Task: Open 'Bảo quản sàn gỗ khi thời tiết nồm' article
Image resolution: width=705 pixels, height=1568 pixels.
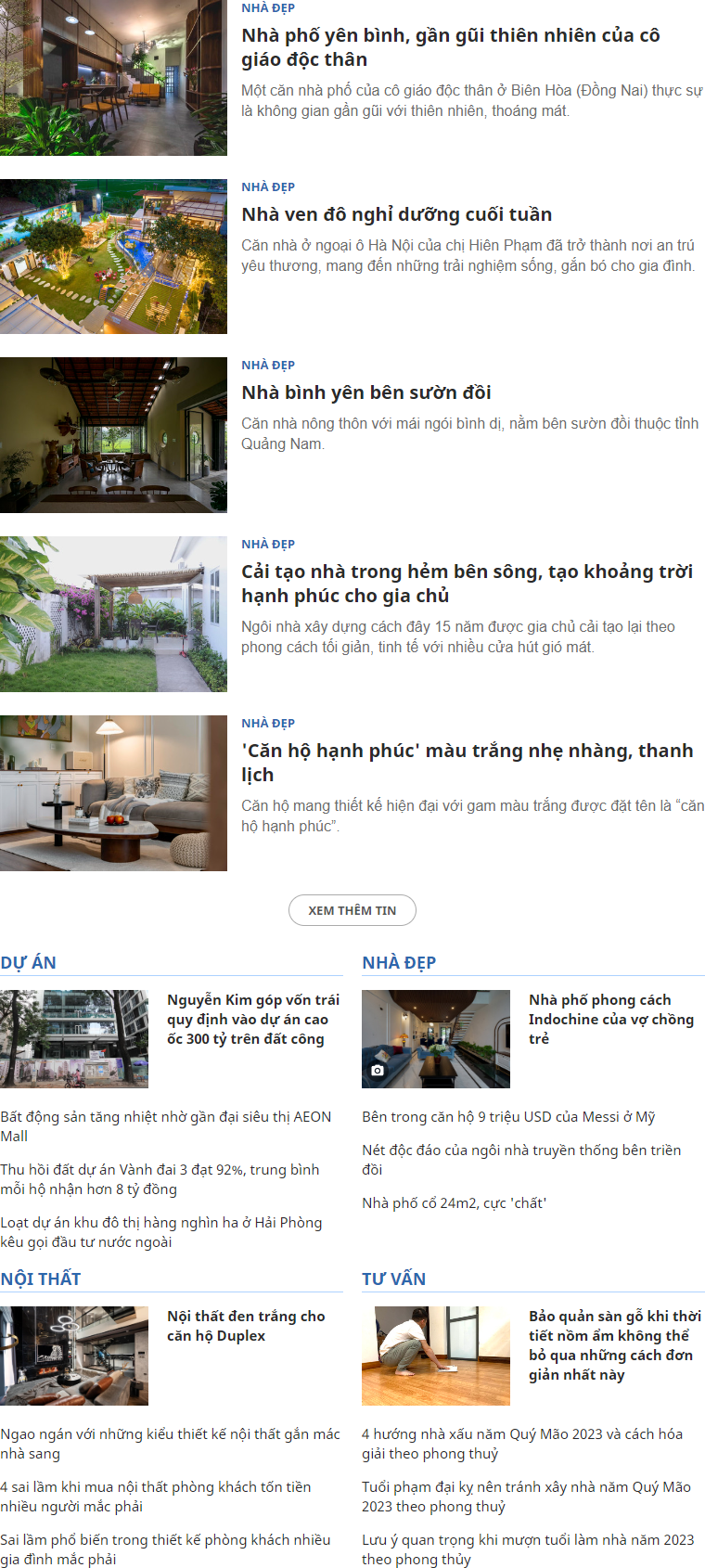Action: click(615, 1345)
